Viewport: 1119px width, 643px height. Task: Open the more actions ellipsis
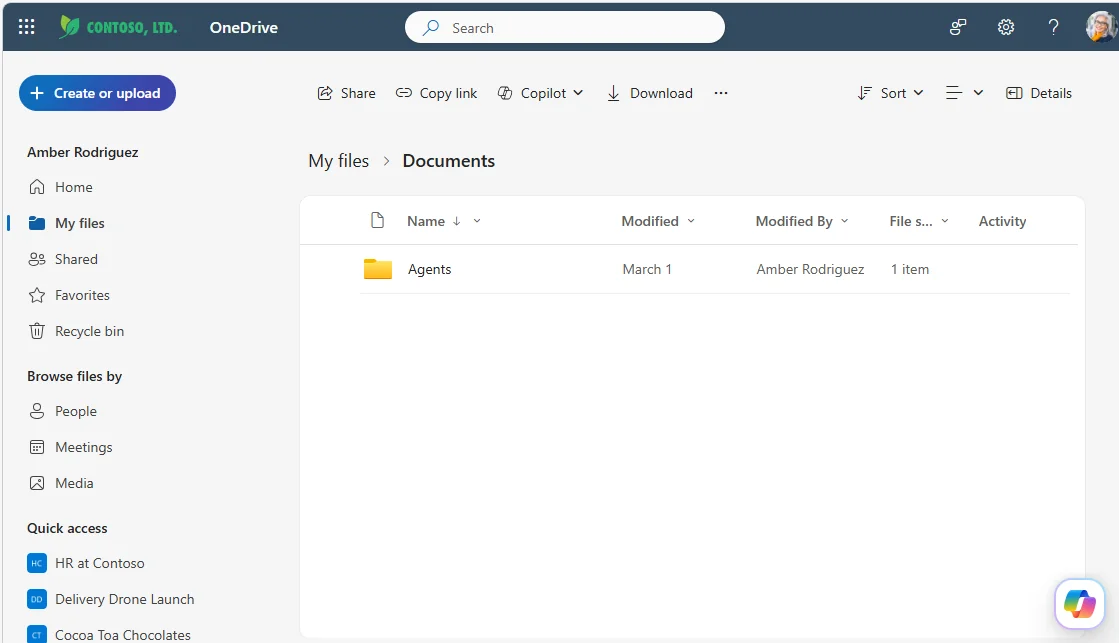721,93
